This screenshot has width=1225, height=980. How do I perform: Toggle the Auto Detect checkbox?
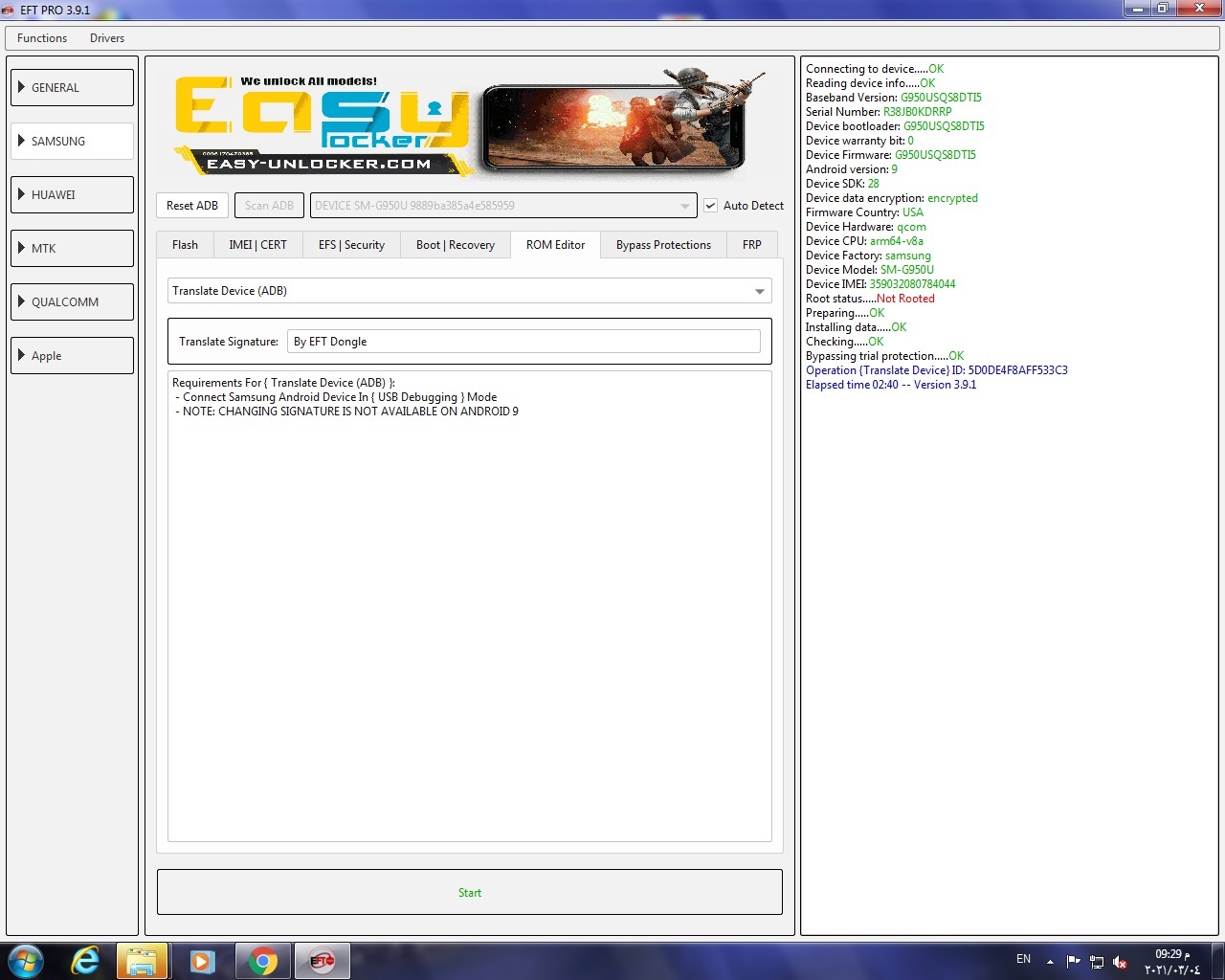[711, 206]
